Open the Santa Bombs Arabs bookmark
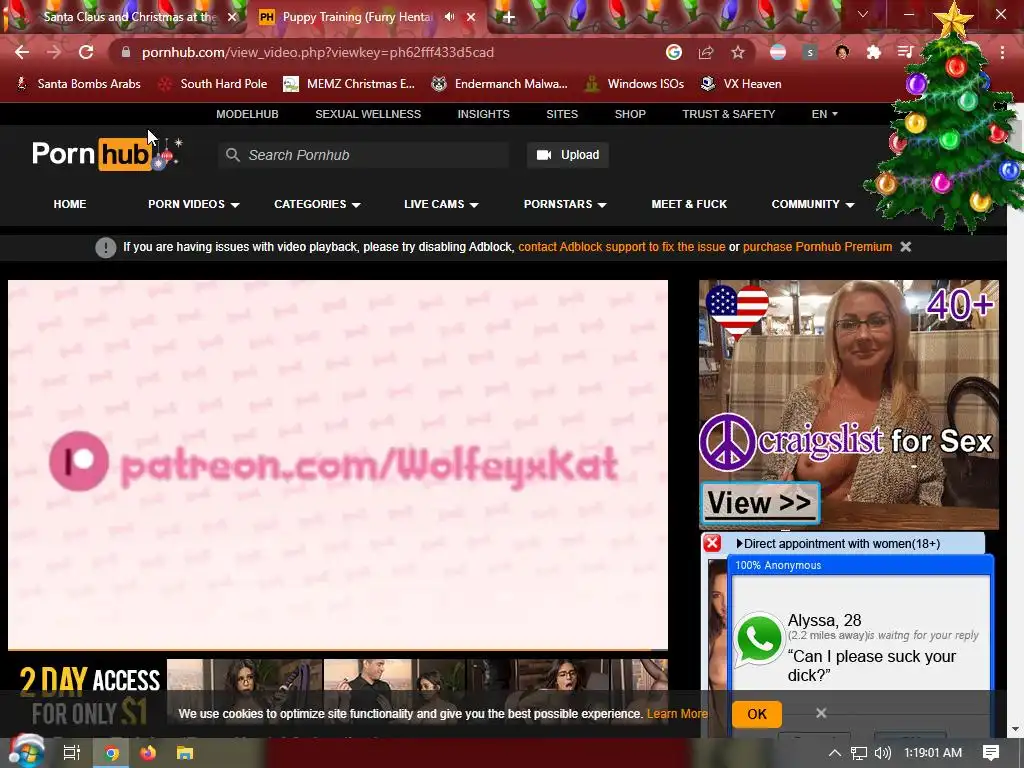 coord(78,84)
